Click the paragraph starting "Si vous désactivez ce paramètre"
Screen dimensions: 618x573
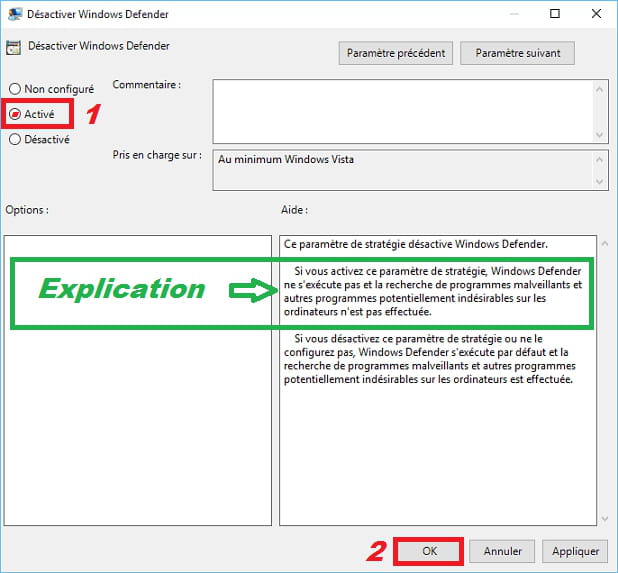[430, 359]
